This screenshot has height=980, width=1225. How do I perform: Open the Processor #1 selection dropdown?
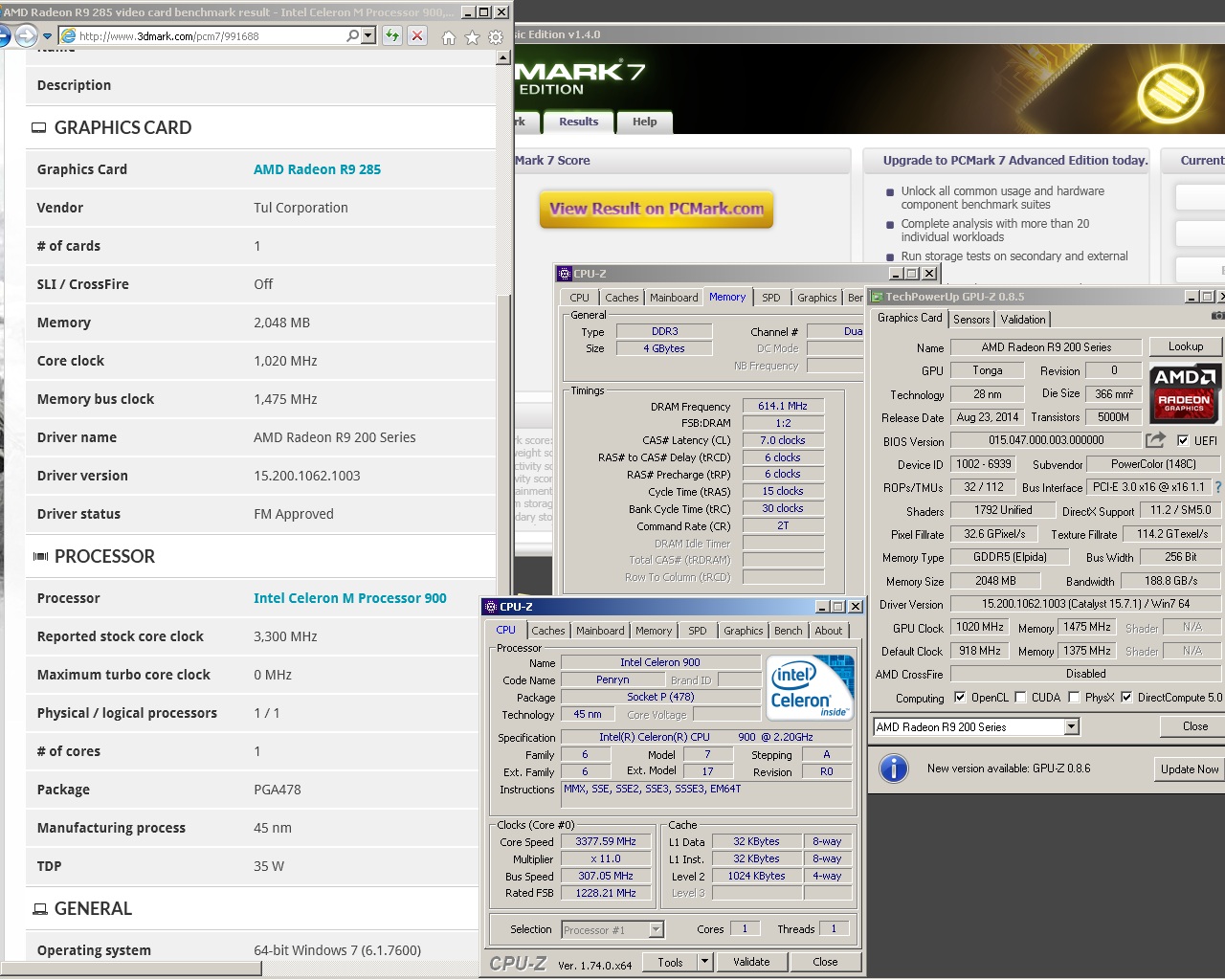(x=612, y=929)
